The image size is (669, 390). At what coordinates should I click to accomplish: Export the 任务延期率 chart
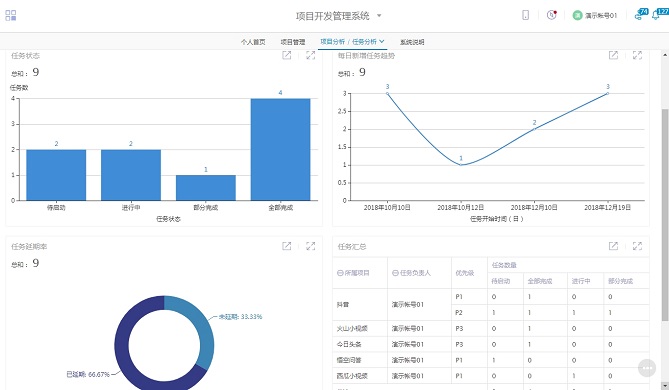tap(287, 246)
